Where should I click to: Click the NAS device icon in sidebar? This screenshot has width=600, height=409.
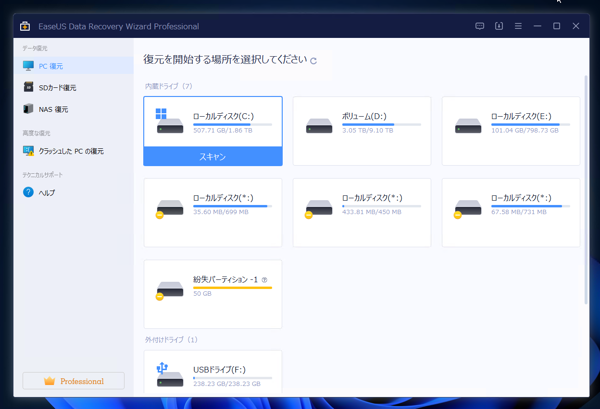coord(28,109)
